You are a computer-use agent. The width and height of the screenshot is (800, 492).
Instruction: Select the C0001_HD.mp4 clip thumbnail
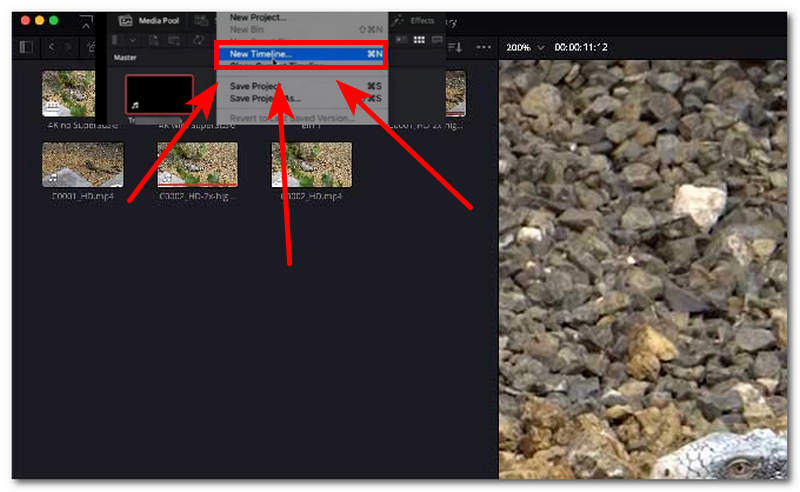pyautogui.click(x=83, y=164)
